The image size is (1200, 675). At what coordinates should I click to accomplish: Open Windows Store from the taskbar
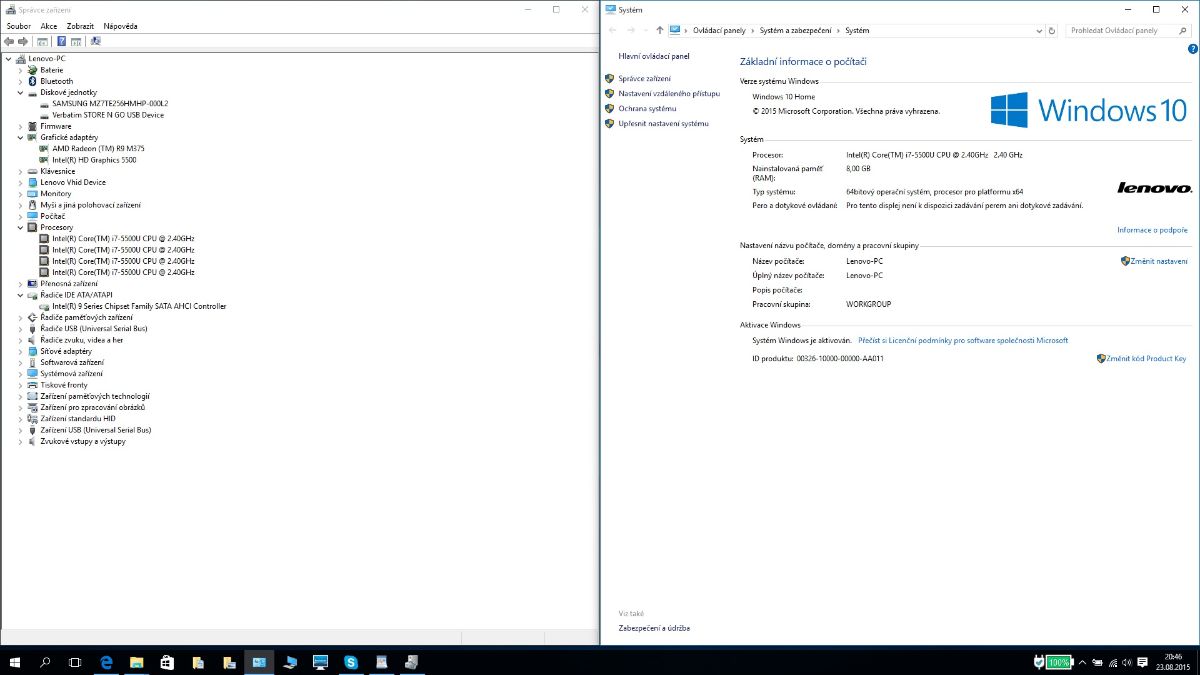click(167, 662)
